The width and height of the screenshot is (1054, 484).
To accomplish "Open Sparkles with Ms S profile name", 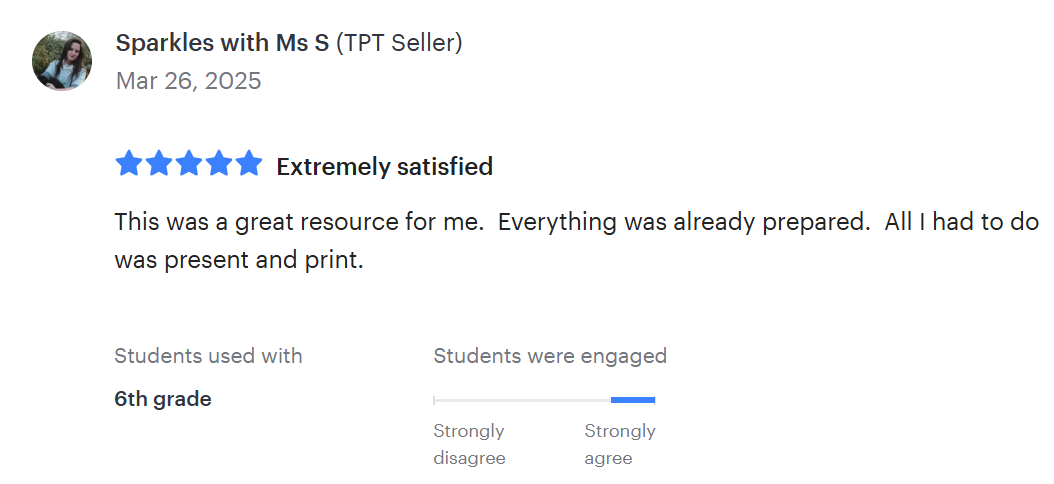I will 222,43.
